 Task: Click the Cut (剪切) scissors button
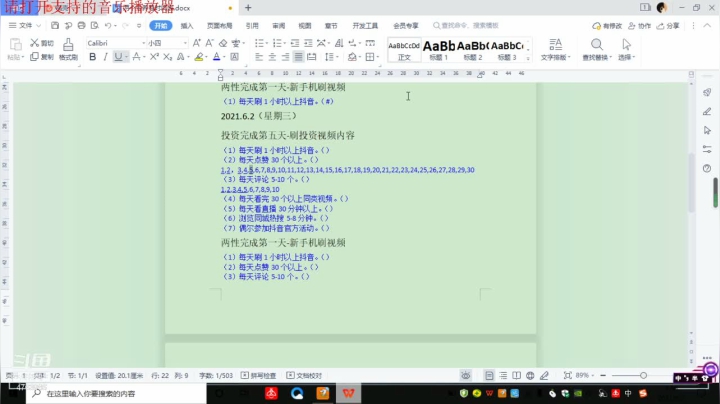42,43
